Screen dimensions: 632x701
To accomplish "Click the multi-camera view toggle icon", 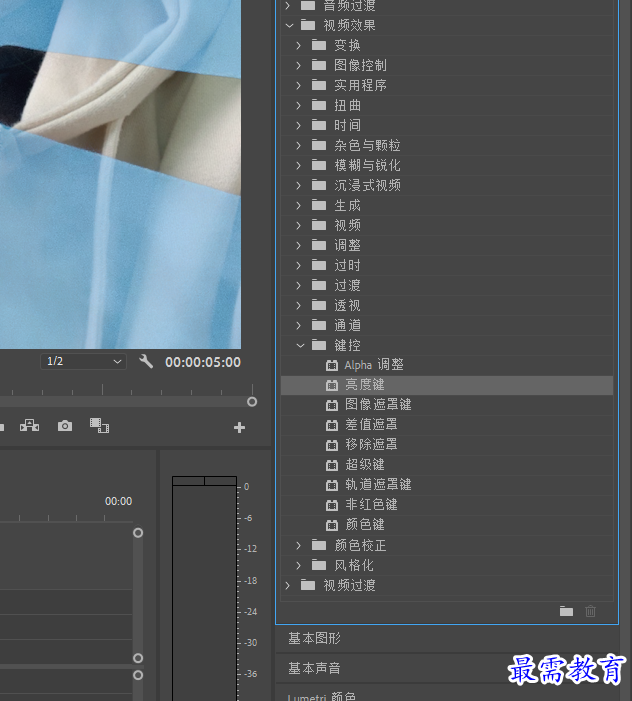I will click(x=29, y=426).
